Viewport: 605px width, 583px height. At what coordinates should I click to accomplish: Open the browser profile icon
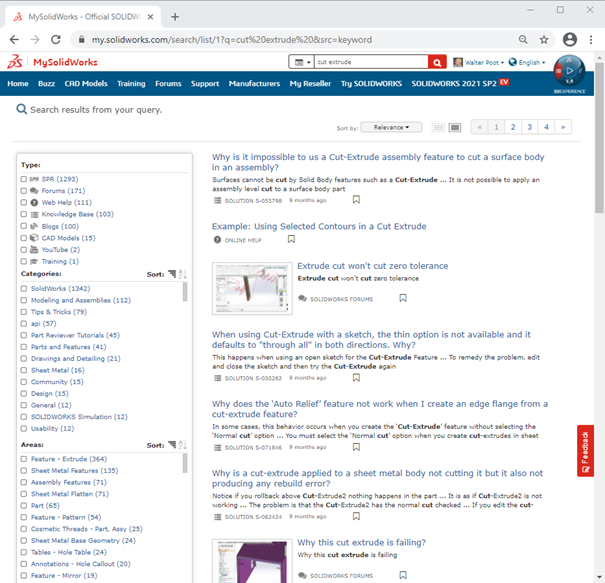570,39
